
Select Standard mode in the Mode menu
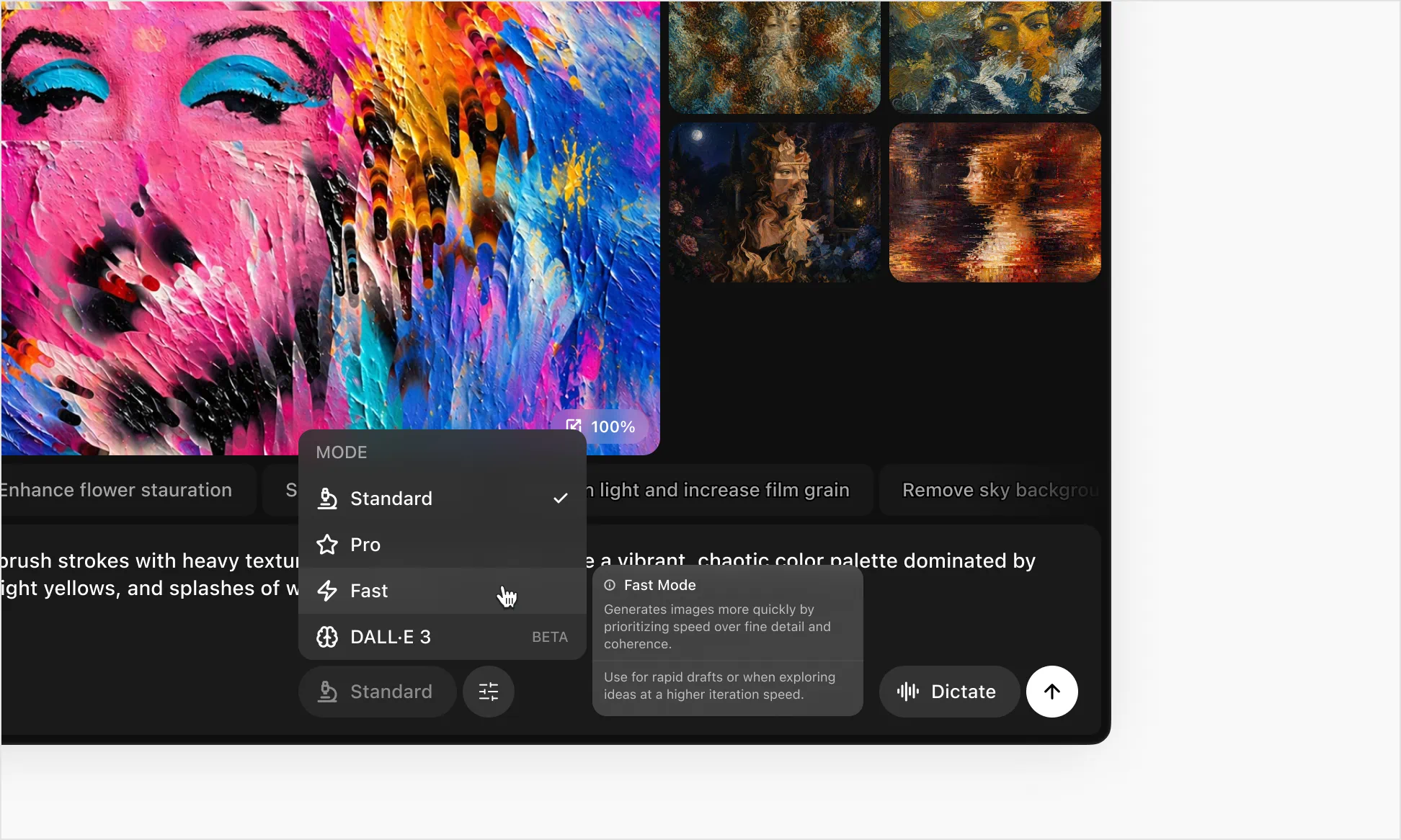(442, 499)
